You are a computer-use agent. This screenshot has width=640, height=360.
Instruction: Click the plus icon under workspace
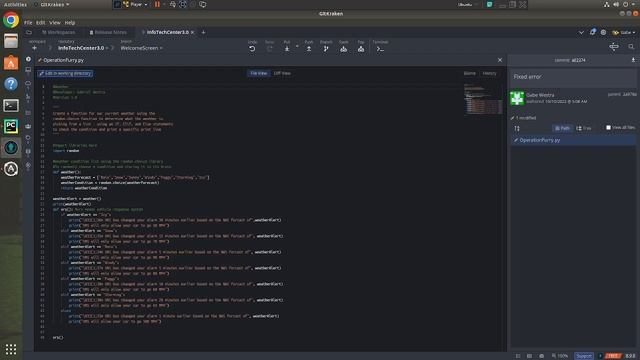click(34, 48)
